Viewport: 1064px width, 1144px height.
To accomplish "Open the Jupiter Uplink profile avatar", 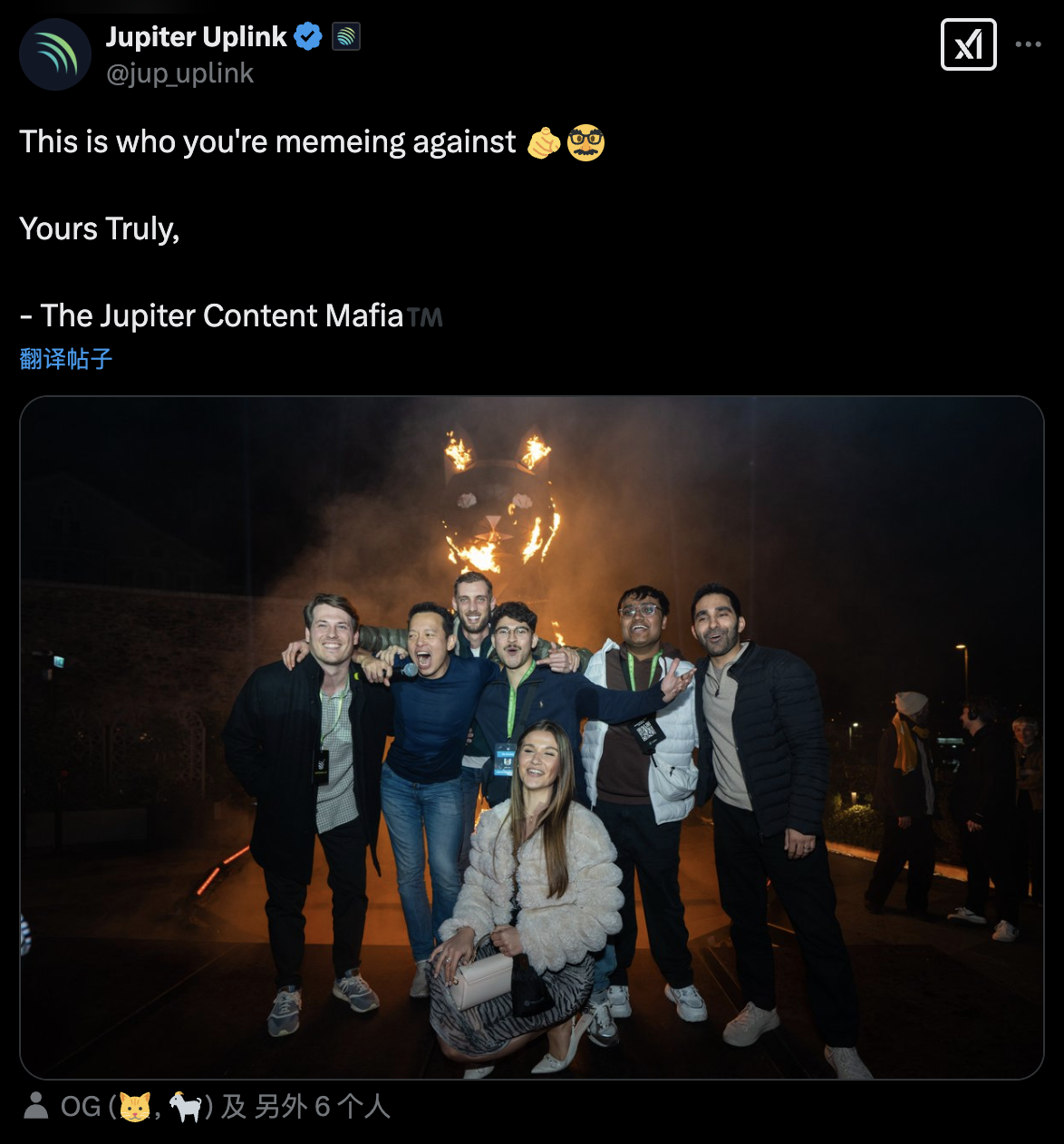I will (55, 54).
